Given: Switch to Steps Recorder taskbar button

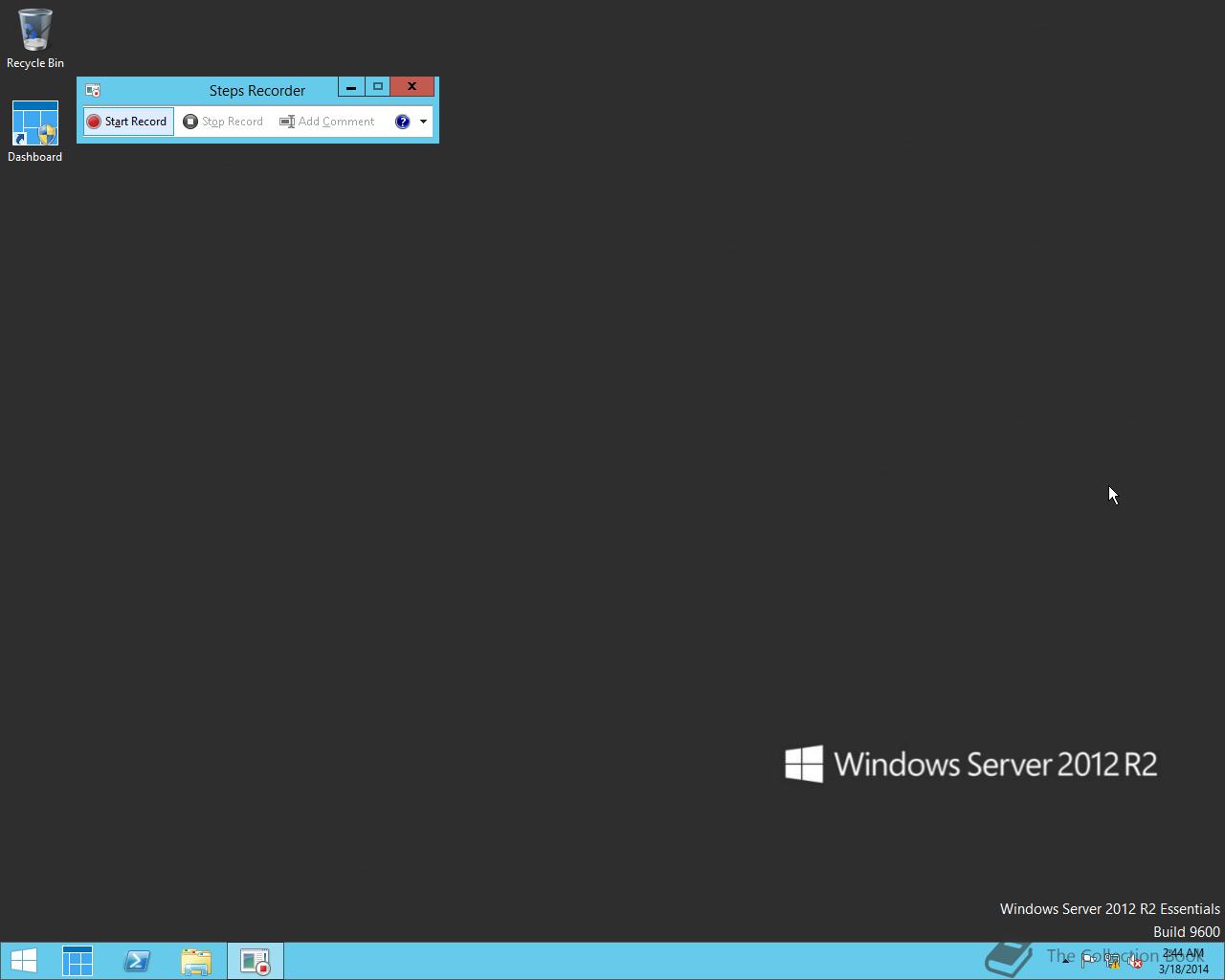Looking at the screenshot, I should (x=256, y=961).
